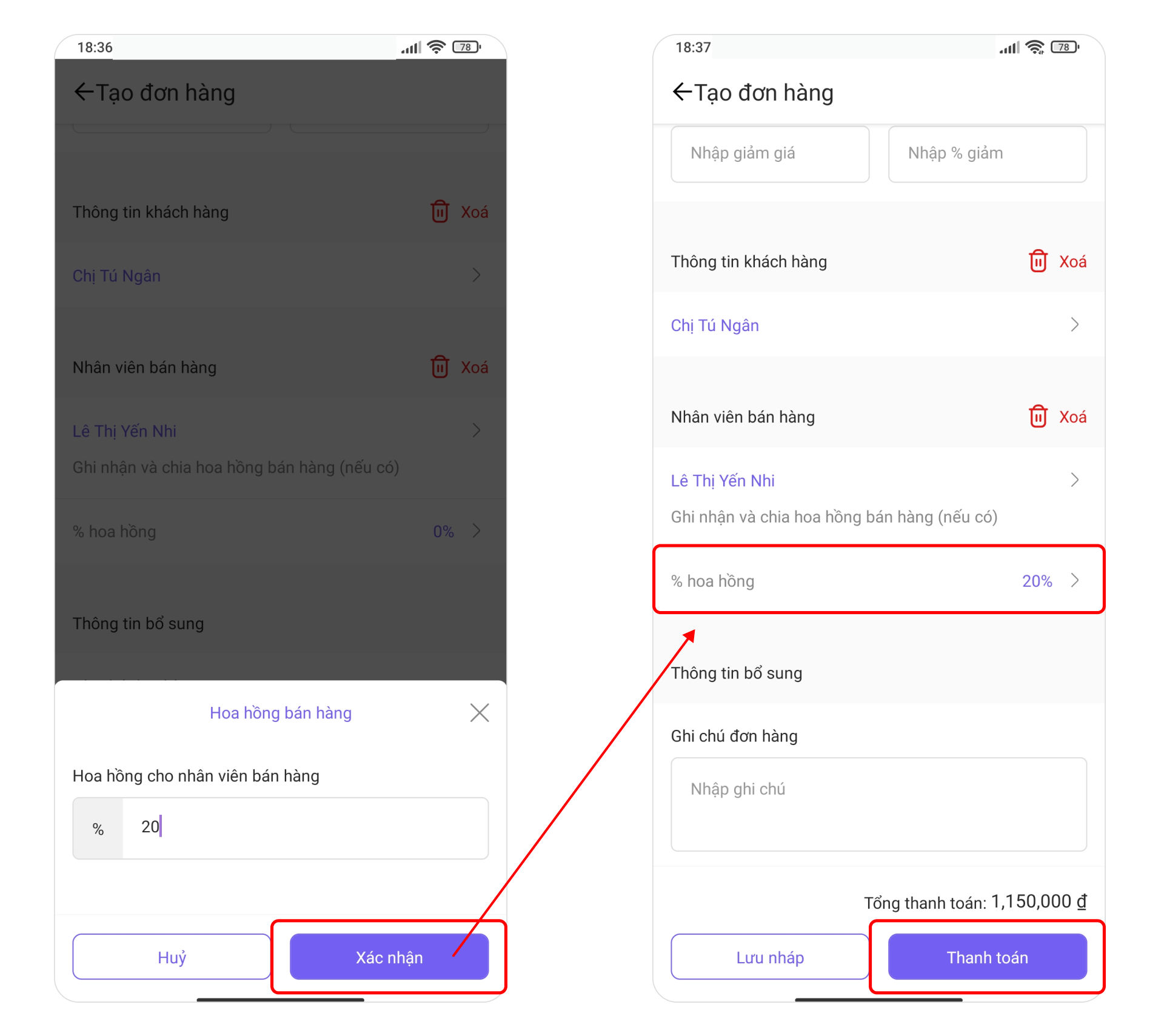Cancel commission dialog with Huỷ button
The image size is (1164, 1036).
[172, 957]
